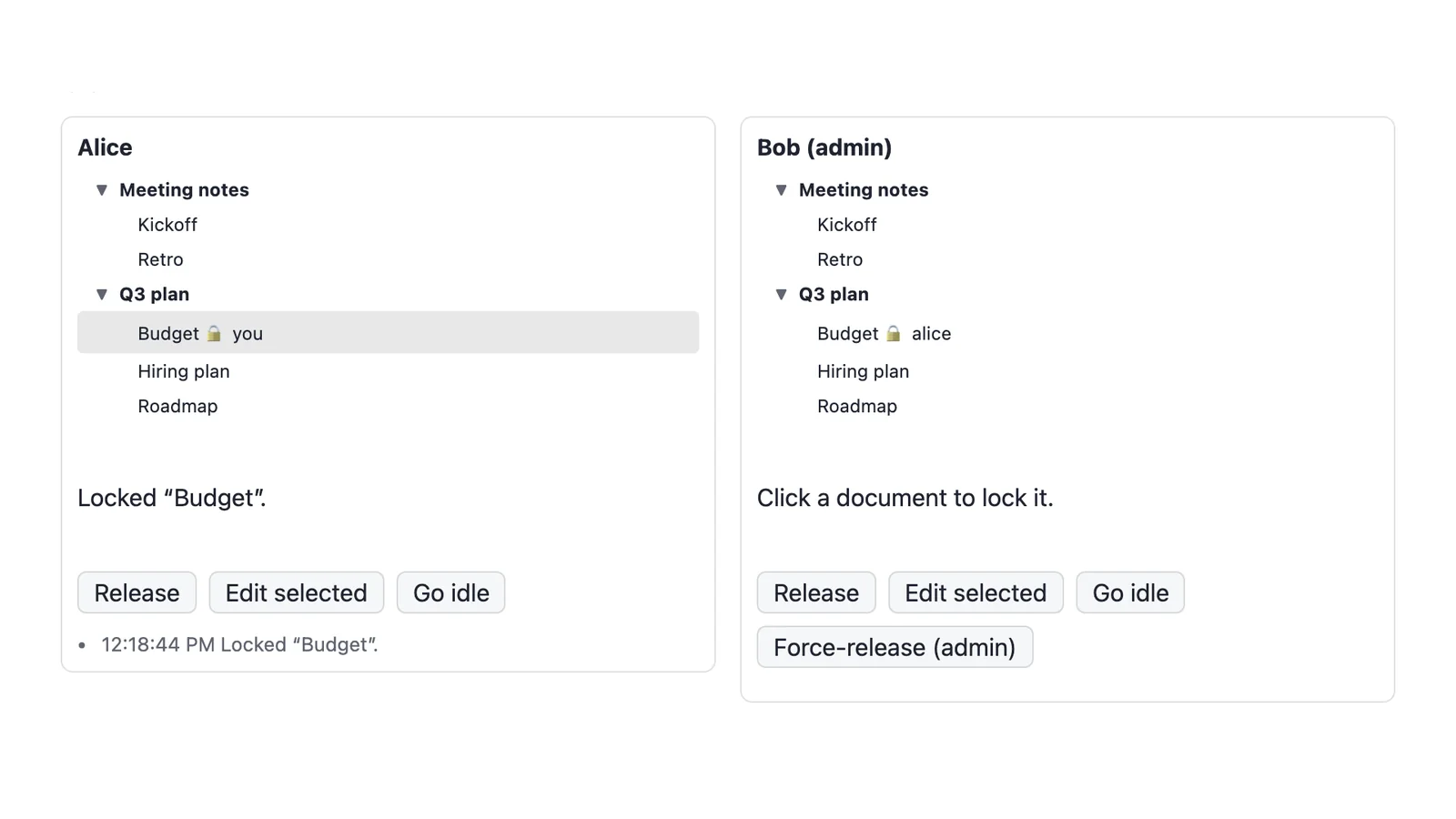
Task: Click the lock icon beside Budget in Bob's panel
Action: coord(894,333)
